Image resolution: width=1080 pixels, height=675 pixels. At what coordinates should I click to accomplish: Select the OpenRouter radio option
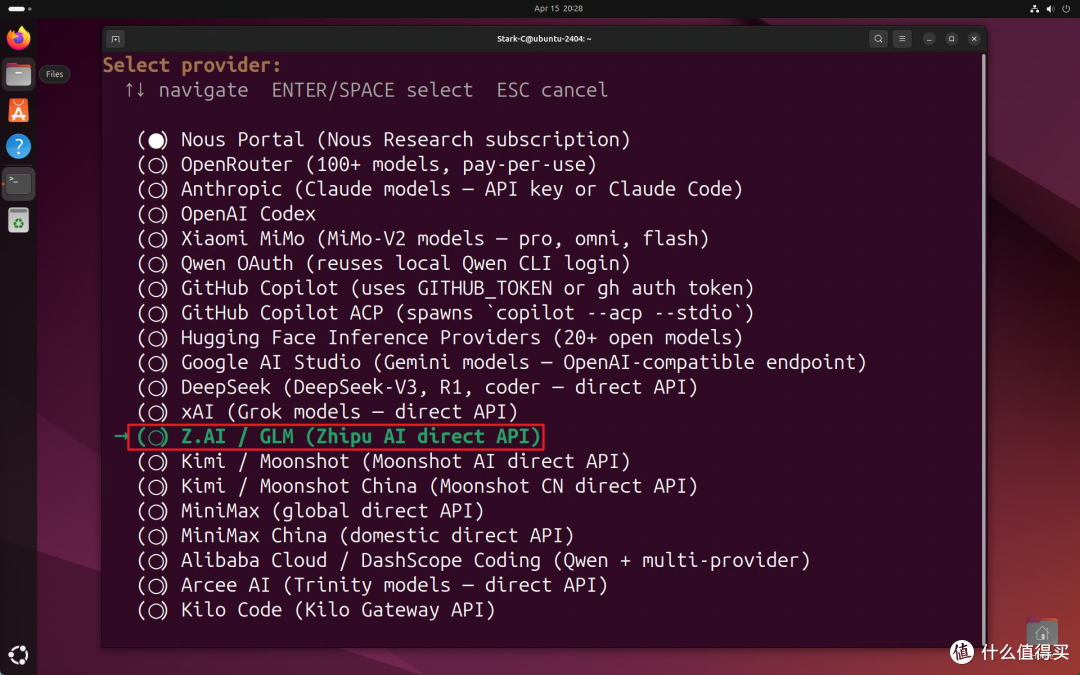pyautogui.click(x=366, y=165)
